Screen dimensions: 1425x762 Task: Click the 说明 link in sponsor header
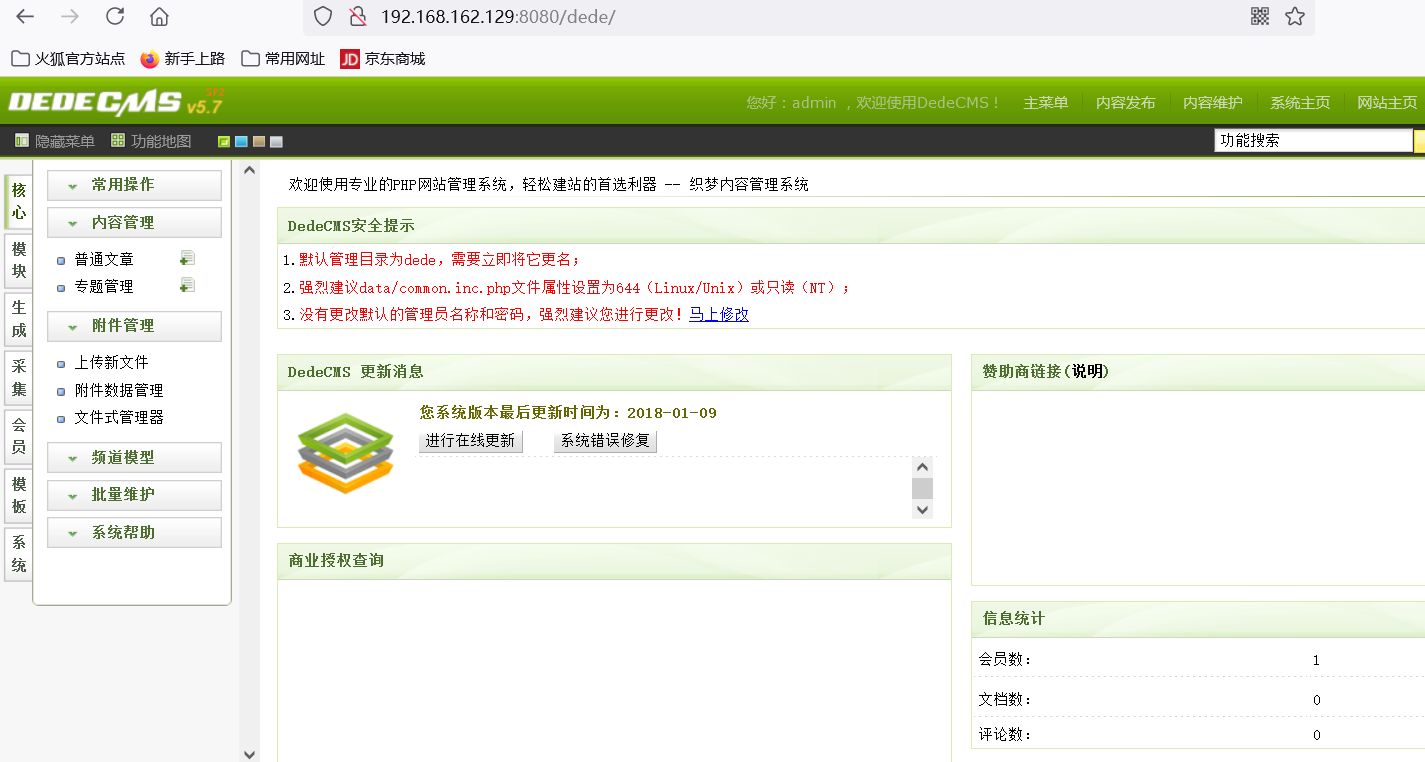(x=1087, y=371)
